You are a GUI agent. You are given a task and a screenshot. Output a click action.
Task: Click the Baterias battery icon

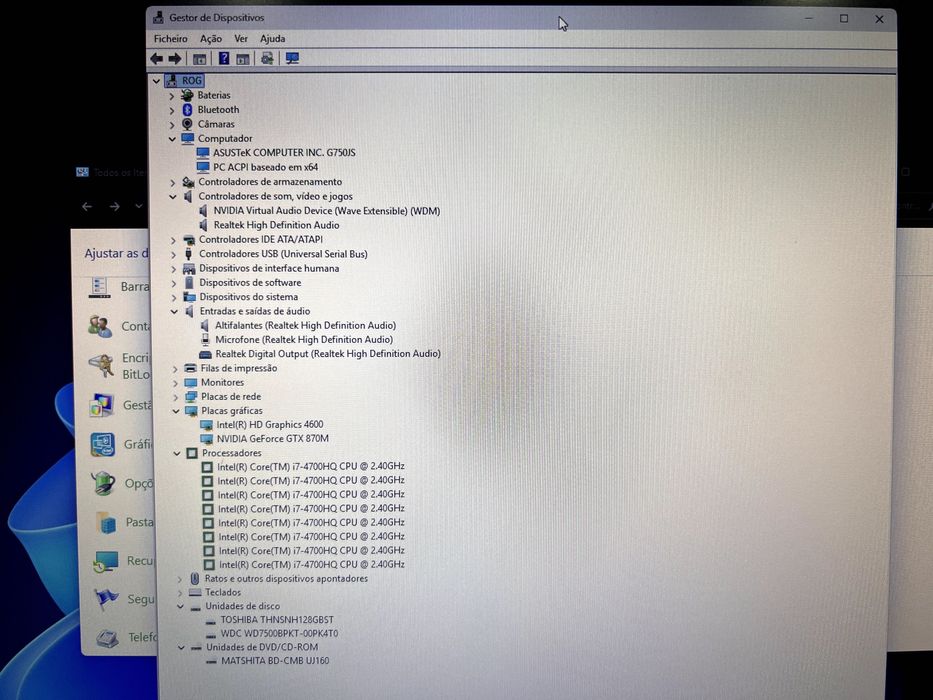(187, 95)
